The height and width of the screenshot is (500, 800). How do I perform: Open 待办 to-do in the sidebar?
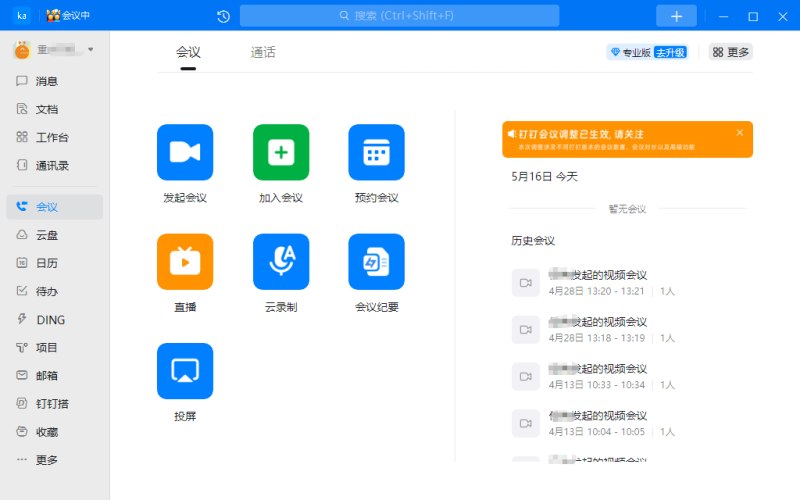coord(55,291)
